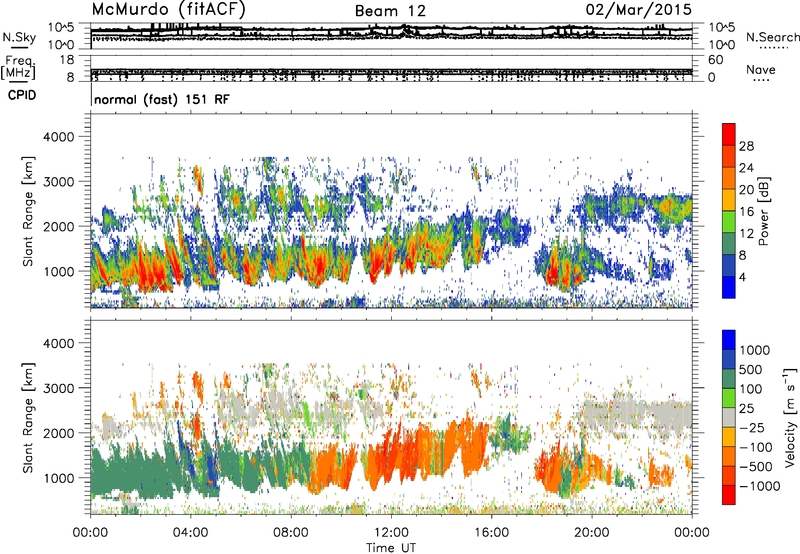The height and width of the screenshot is (554, 800).
Task: Click the left '10^5' noise axis tick
Action: [61, 28]
